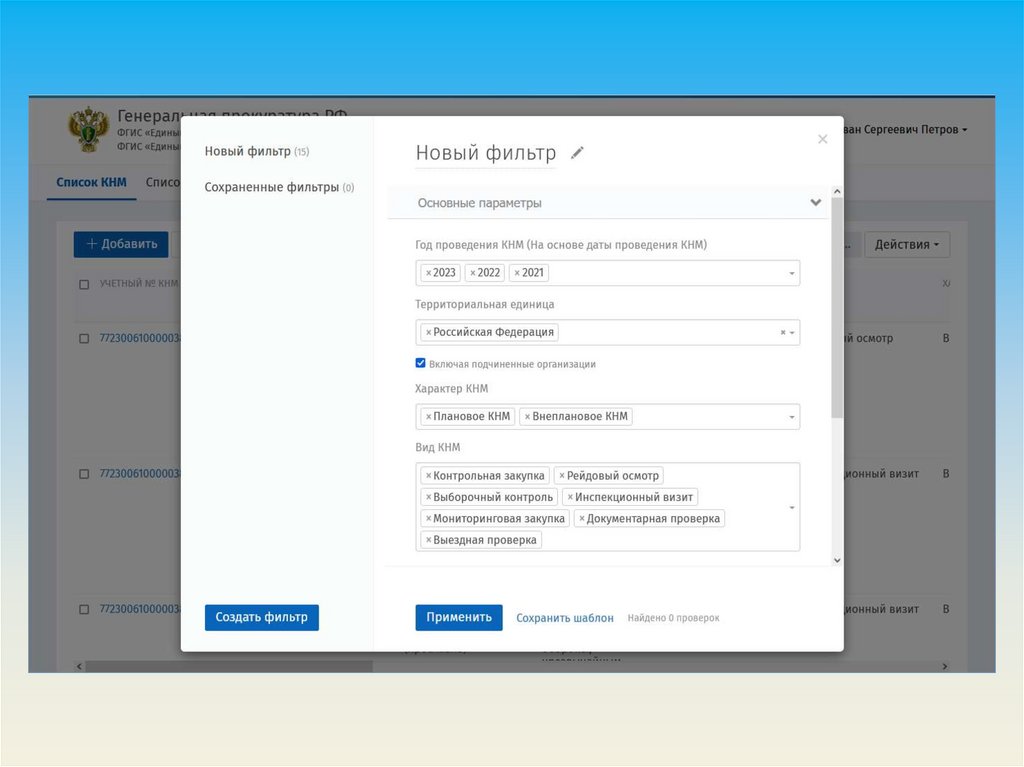Check the third КНМ row checkbox
Viewport: 1024px width, 767px height.
tap(84, 609)
